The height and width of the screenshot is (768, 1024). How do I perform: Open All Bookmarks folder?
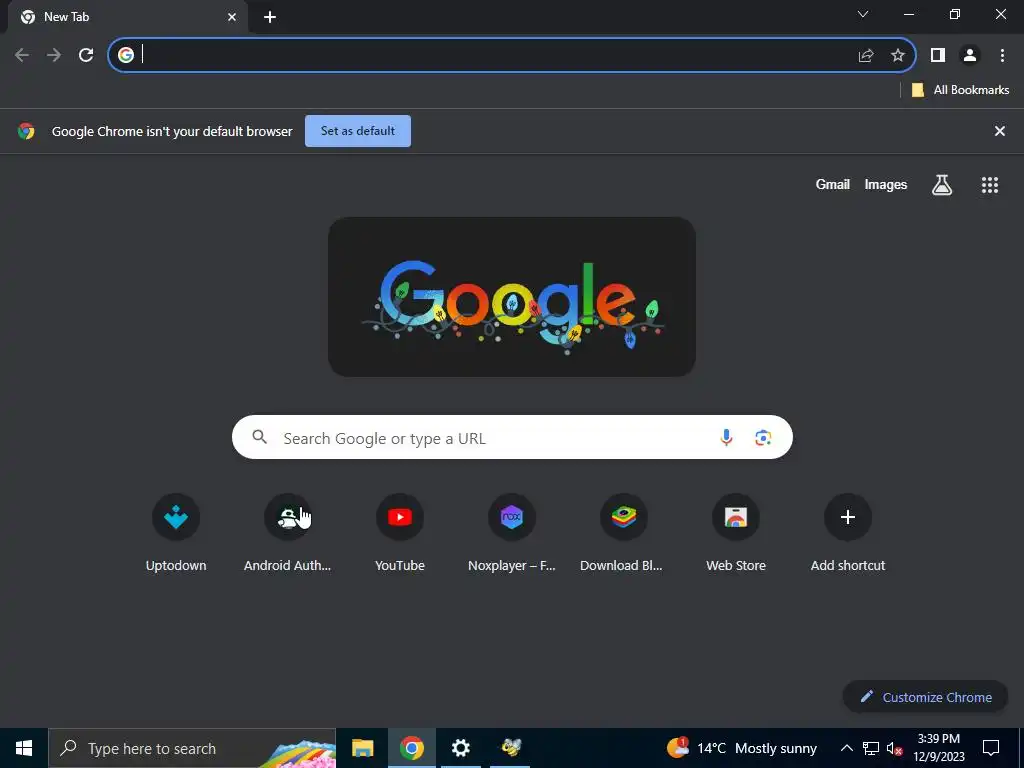coord(960,90)
